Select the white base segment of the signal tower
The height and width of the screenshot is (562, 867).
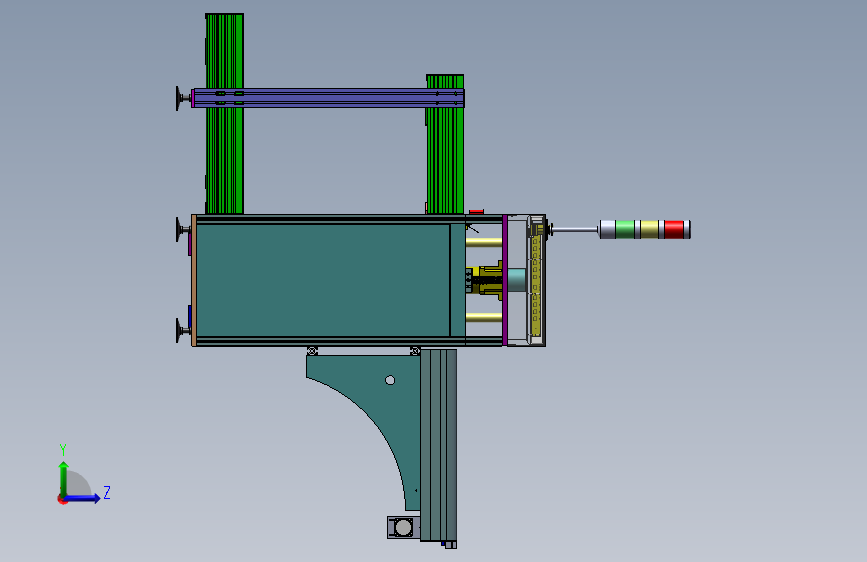click(607, 230)
